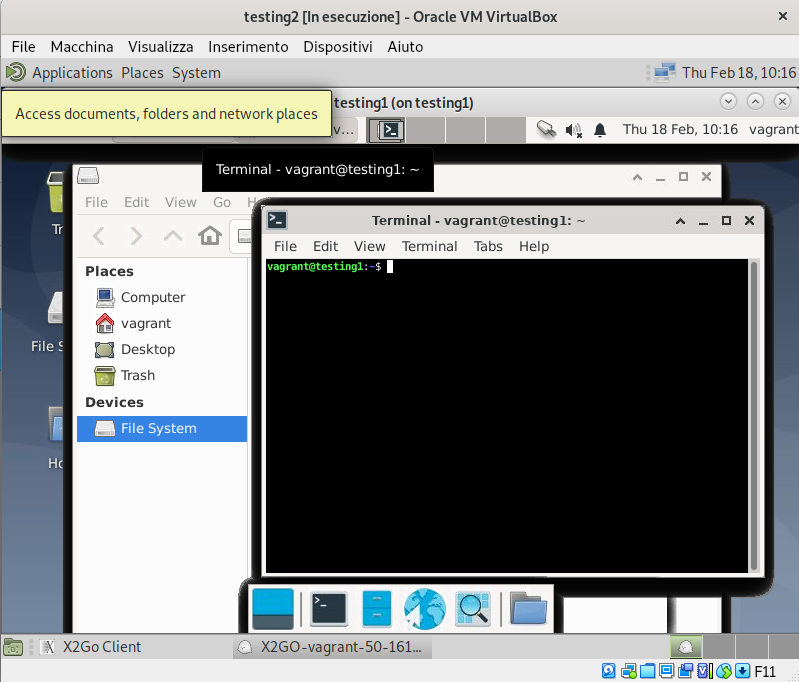
Task: Open the Go menu in the file manager
Action: click(222, 202)
